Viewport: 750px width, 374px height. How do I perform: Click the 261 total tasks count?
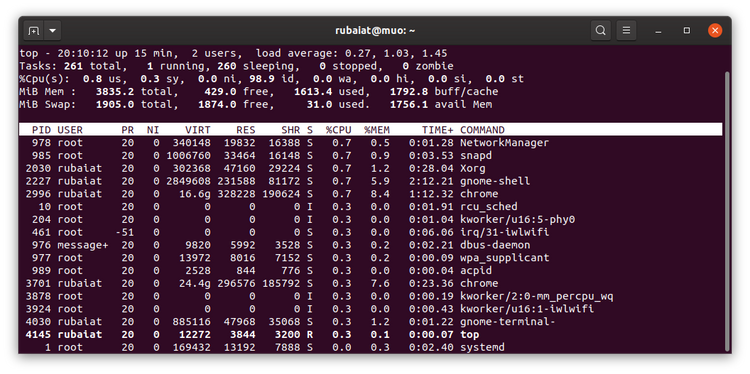(x=74, y=66)
